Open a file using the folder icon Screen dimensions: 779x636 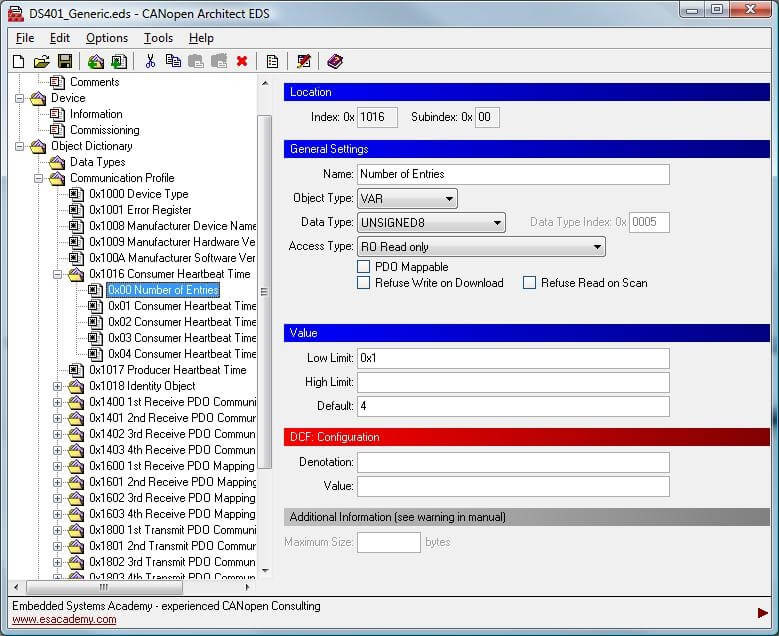41,62
